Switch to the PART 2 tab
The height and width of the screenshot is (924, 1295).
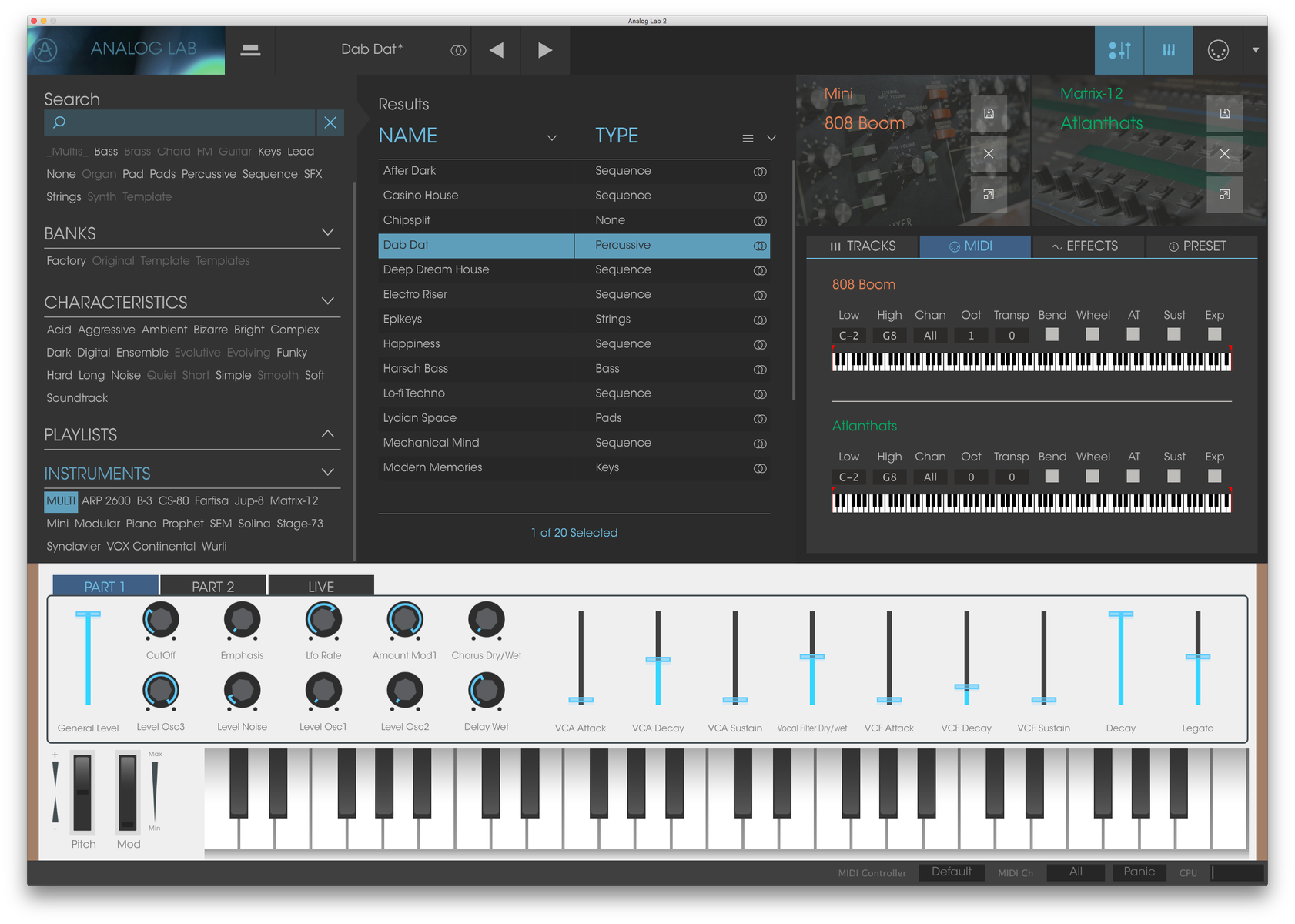(213, 586)
